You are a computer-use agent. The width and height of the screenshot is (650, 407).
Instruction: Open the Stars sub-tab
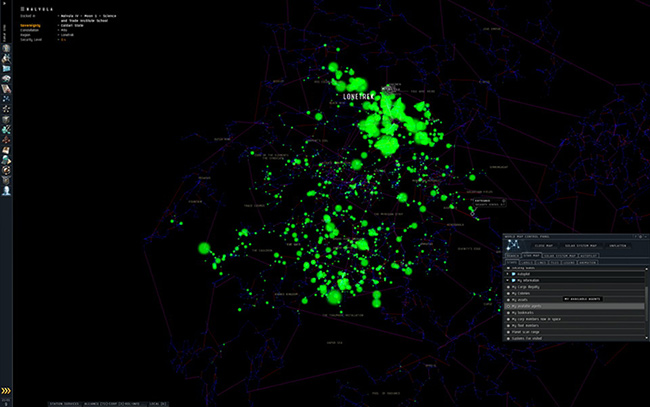pyautogui.click(x=512, y=262)
